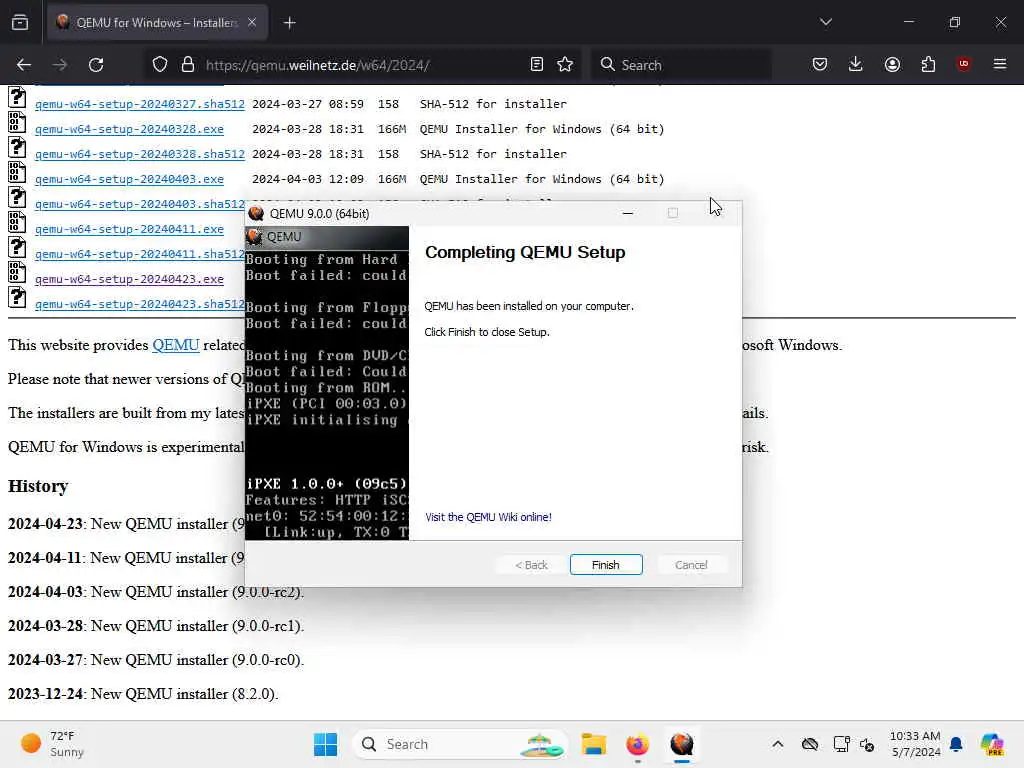Open a new browser tab
Image resolution: width=1024 pixels, height=768 pixels.
click(x=290, y=23)
